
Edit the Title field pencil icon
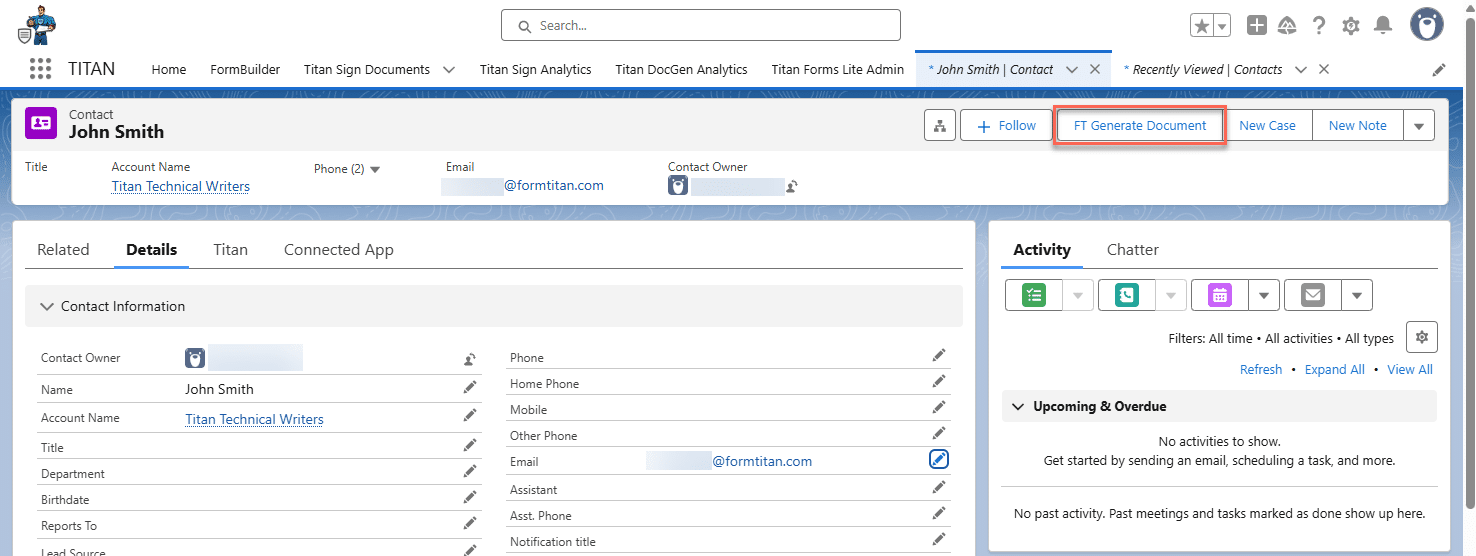[469, 445]
